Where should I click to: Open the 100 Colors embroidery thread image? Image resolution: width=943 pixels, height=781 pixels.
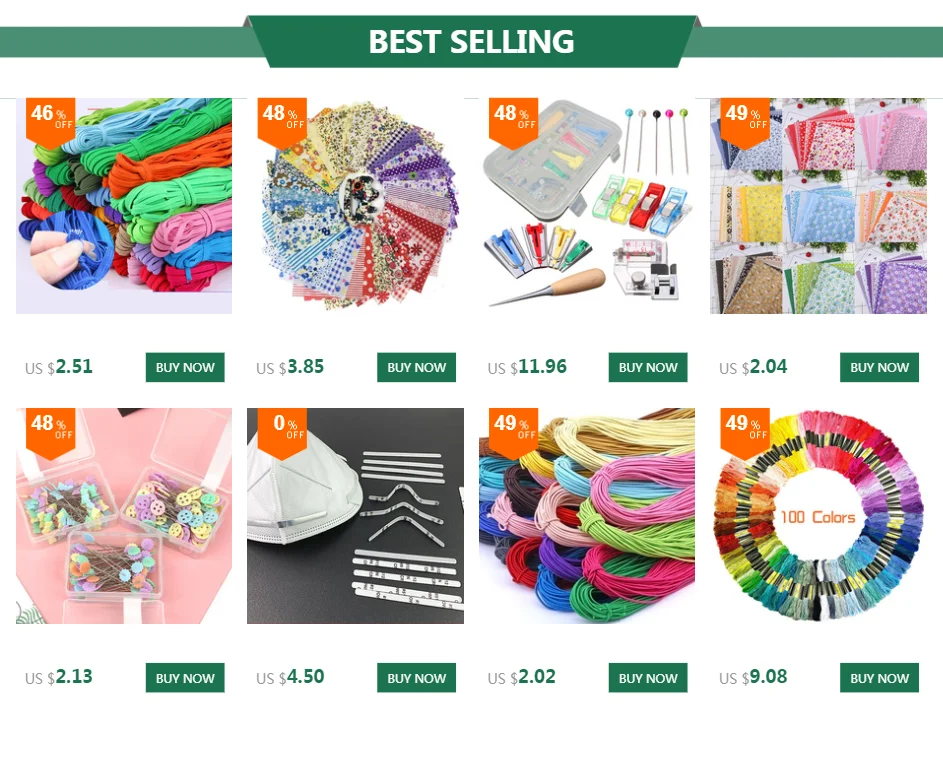pyautogui.click(x=819, y=516)
